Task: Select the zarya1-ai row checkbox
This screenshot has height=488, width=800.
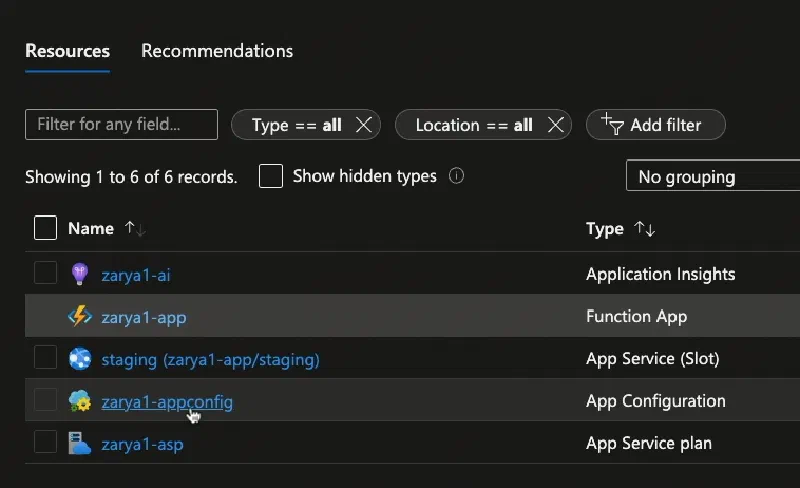Action: click(45, 273)
